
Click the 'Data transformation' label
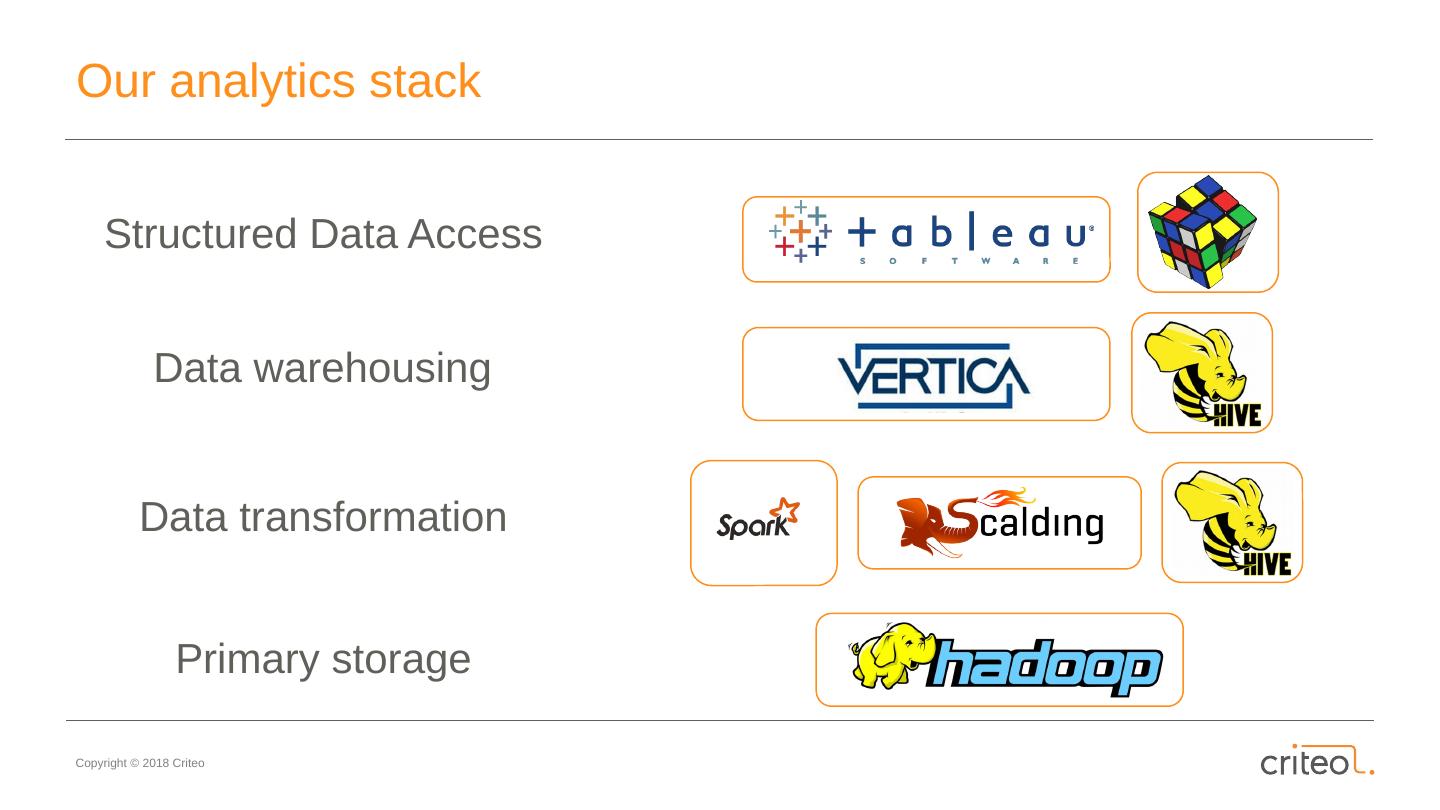[x=323, y=517]
